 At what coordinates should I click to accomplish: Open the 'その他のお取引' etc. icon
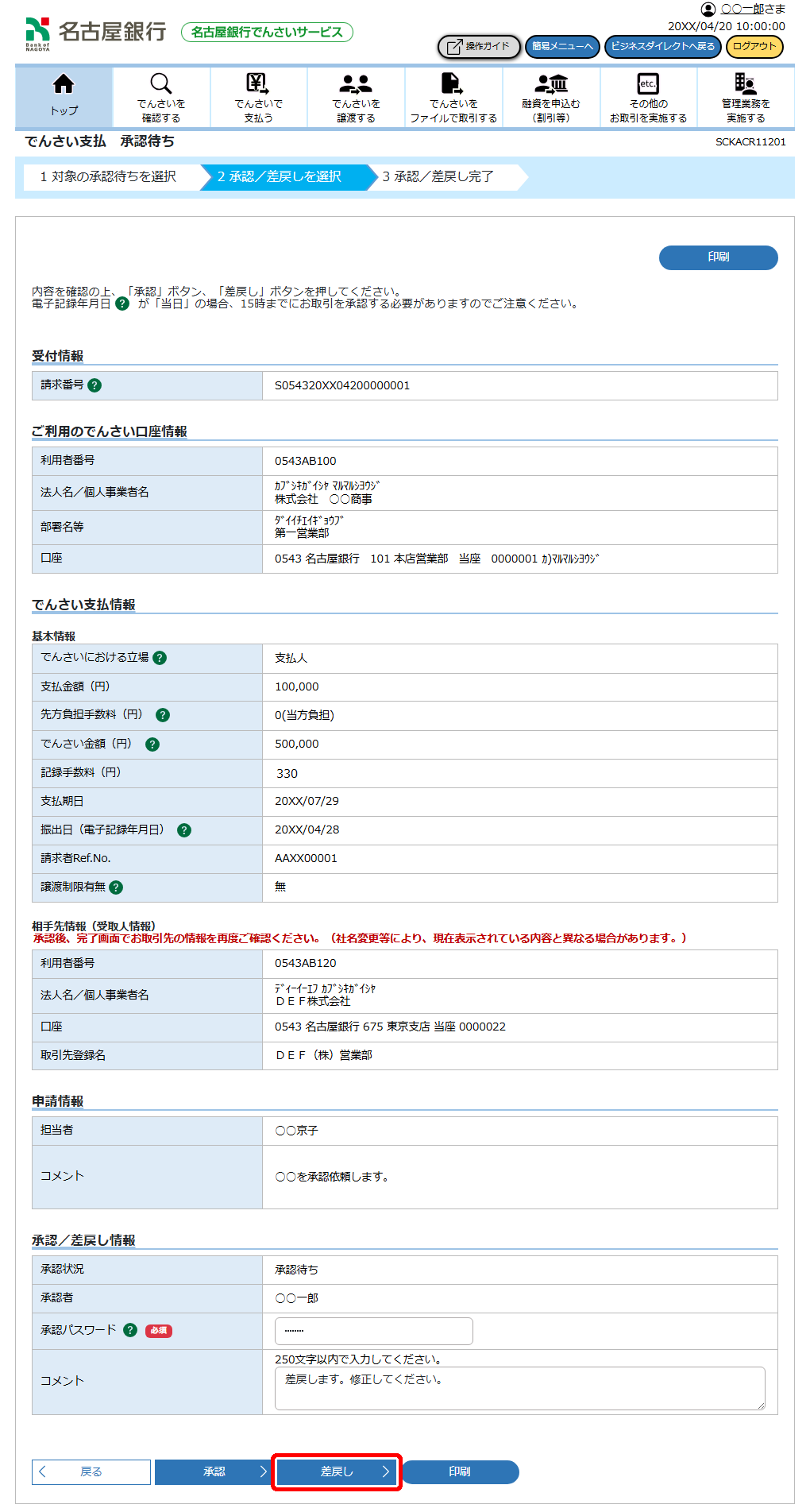point(648,84)
